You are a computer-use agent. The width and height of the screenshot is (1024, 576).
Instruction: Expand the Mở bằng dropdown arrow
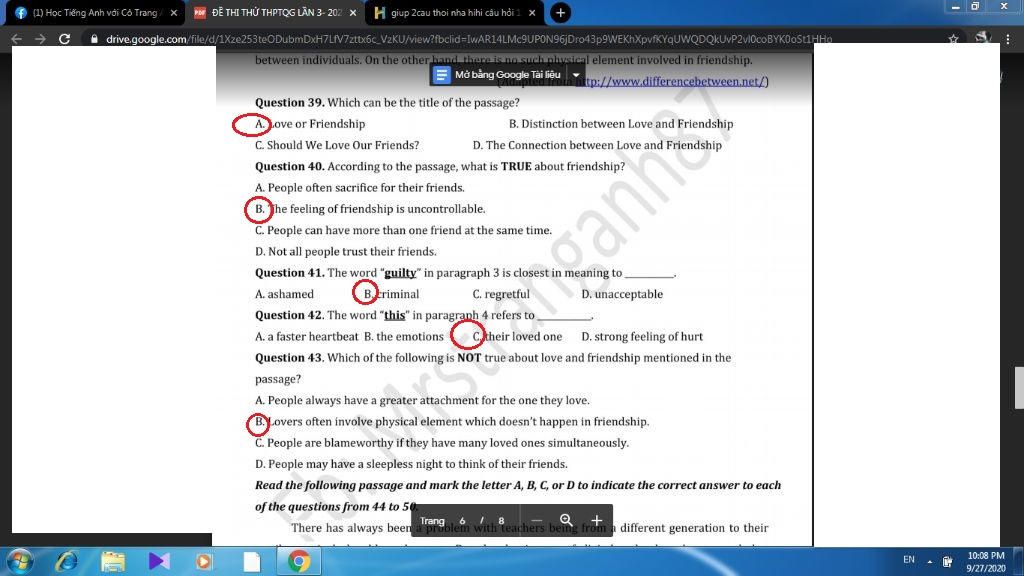pyautogui.click(x=575, y=74)
